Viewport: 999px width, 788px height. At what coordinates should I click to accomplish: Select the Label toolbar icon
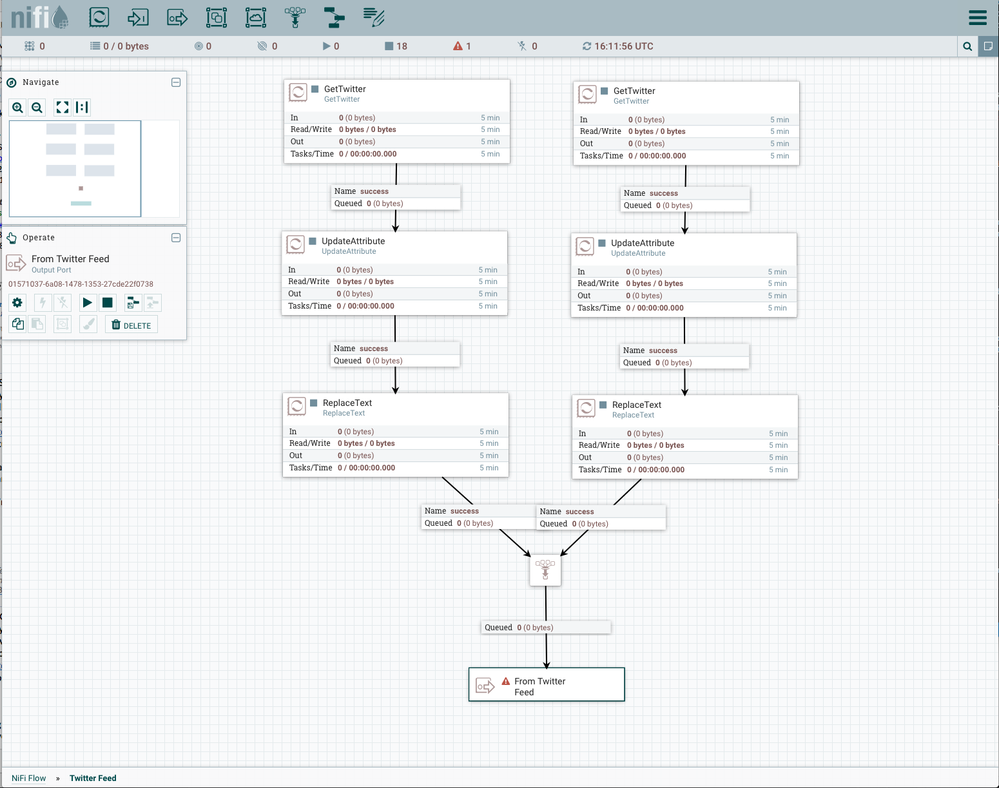tap(373, 17)
